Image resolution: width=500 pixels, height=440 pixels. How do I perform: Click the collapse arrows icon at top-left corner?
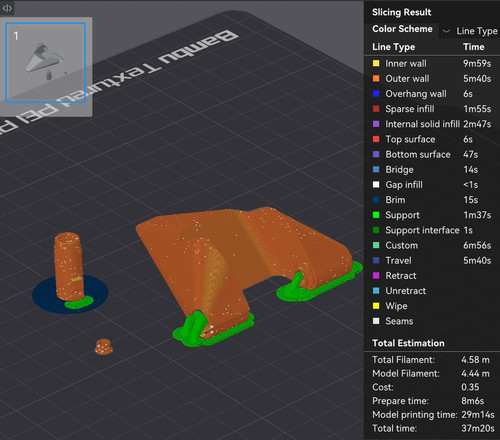7,8
